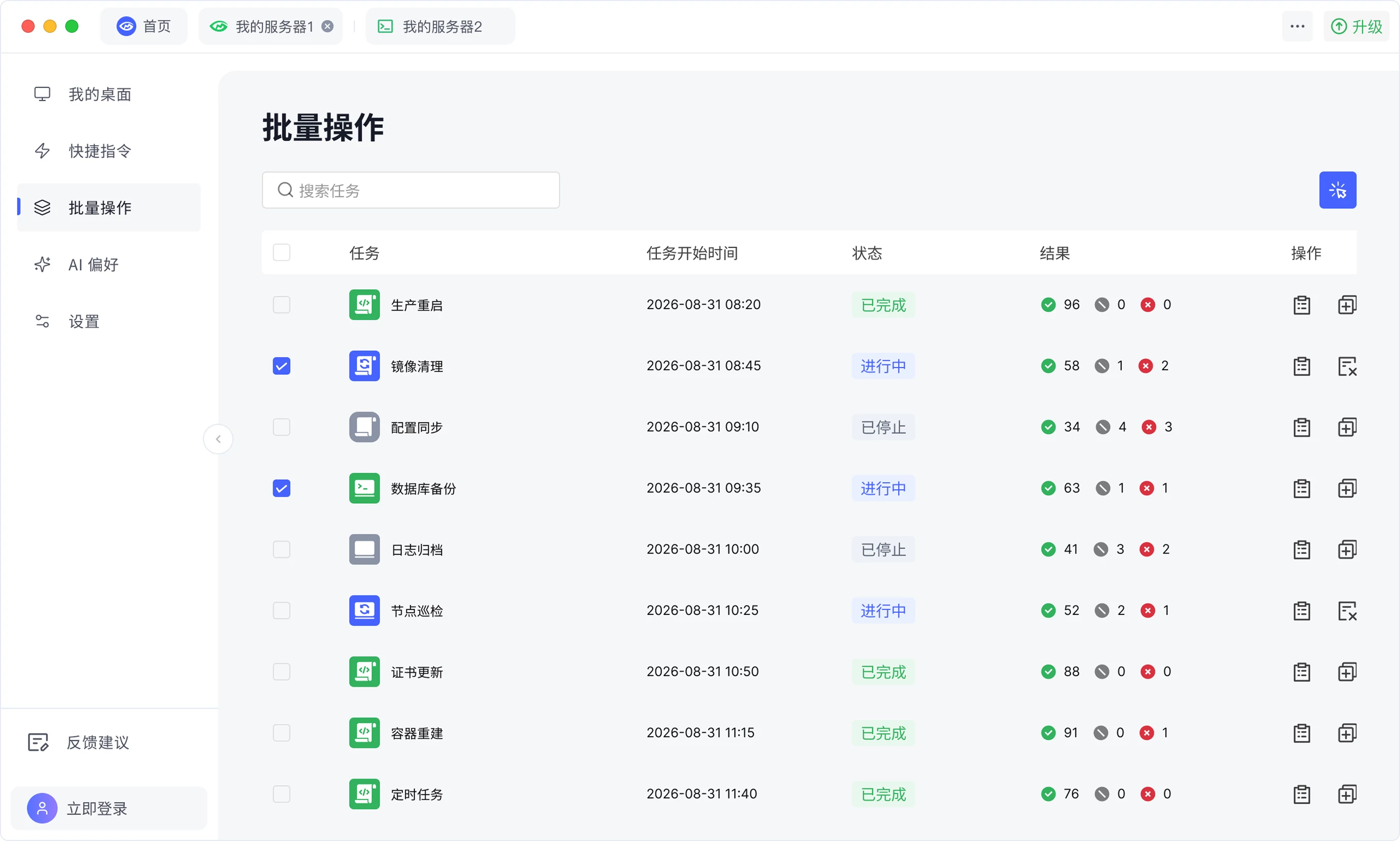
Task: Click the 定时任务 task name
Action: pos(417,794)
